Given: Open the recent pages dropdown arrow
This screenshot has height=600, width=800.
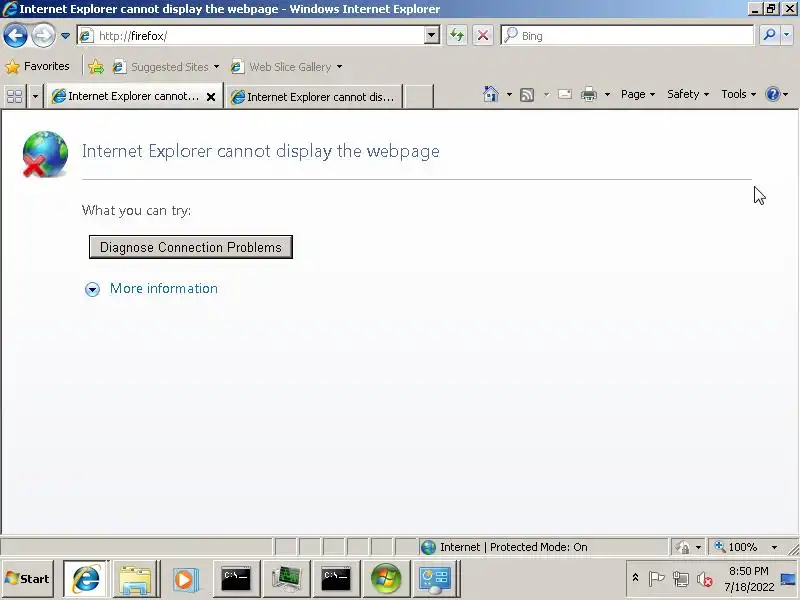Looking at the screenshot, I should [x=65, y=36].
